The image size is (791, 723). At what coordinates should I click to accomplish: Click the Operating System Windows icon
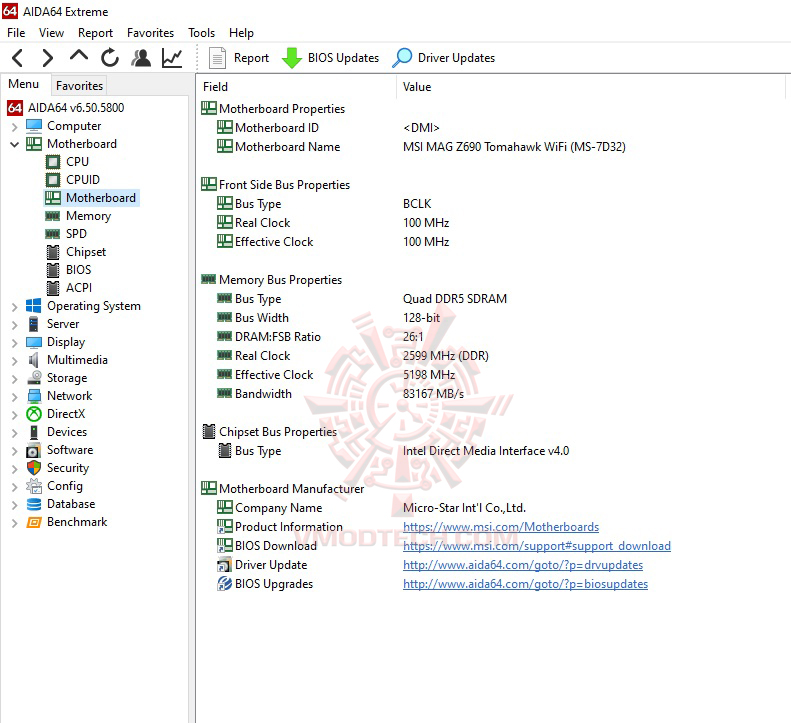(34, 306)
